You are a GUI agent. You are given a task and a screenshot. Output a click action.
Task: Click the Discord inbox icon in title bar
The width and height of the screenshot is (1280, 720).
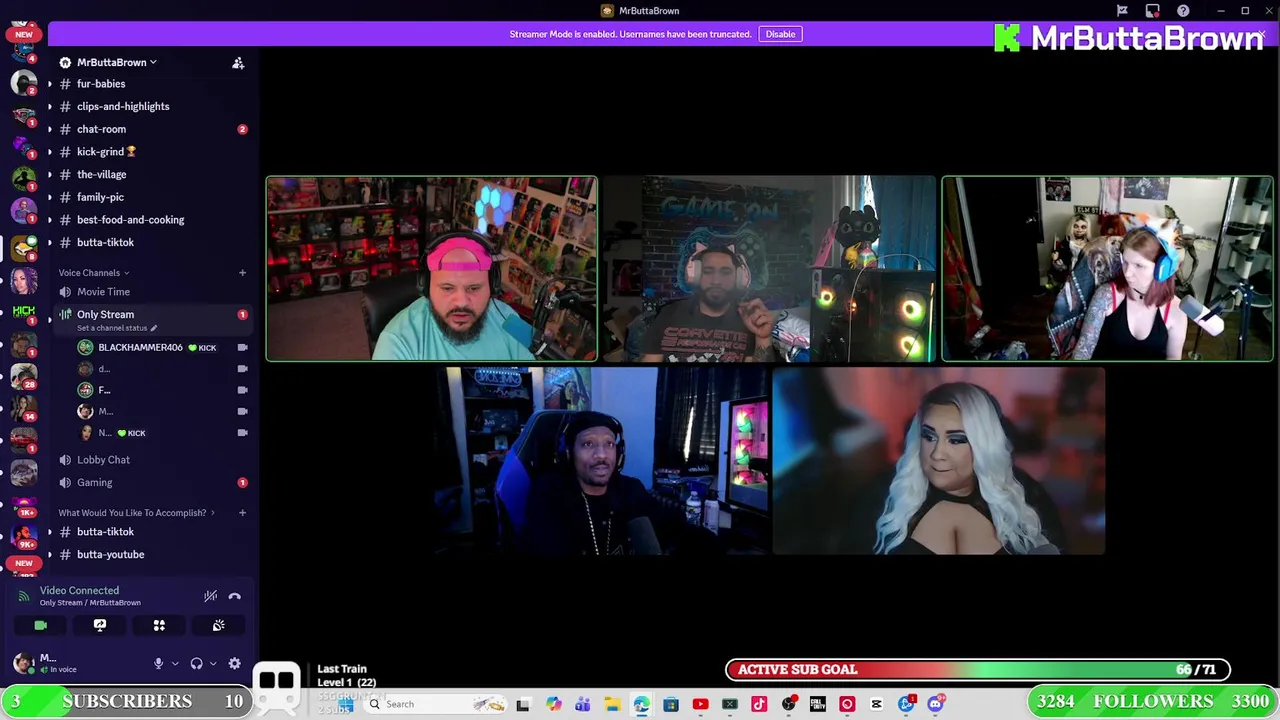click(x=1152, y=11)
